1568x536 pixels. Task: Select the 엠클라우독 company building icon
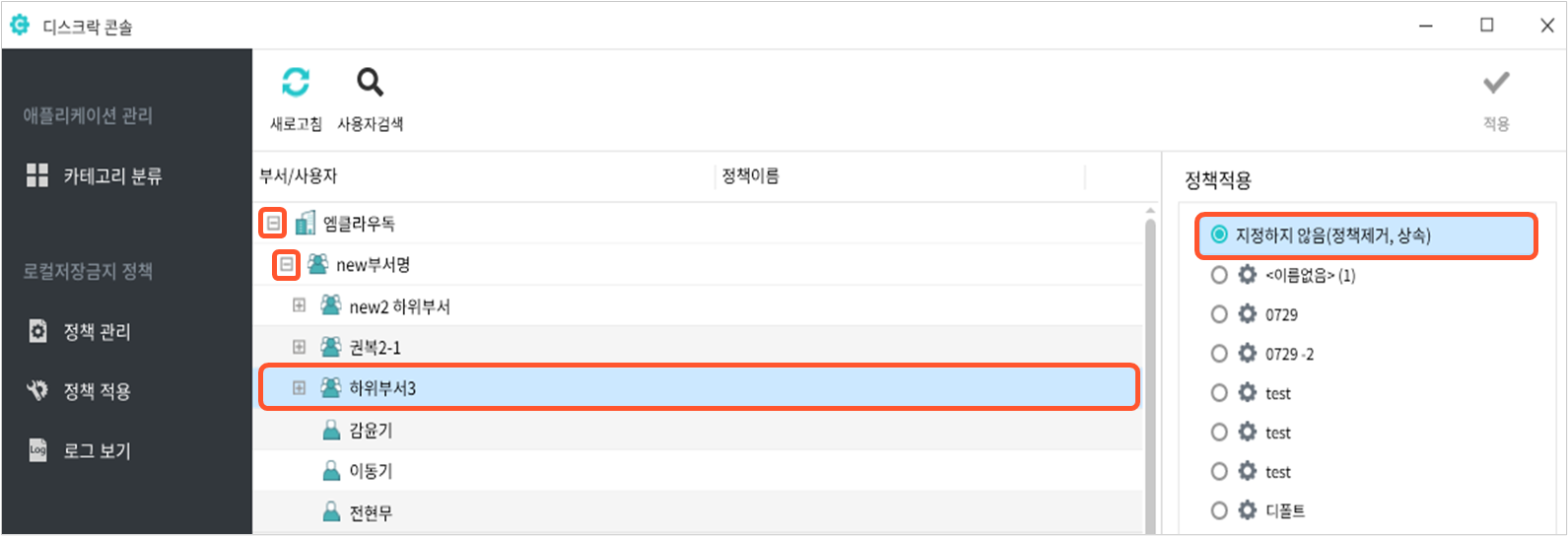click(306, 224)
